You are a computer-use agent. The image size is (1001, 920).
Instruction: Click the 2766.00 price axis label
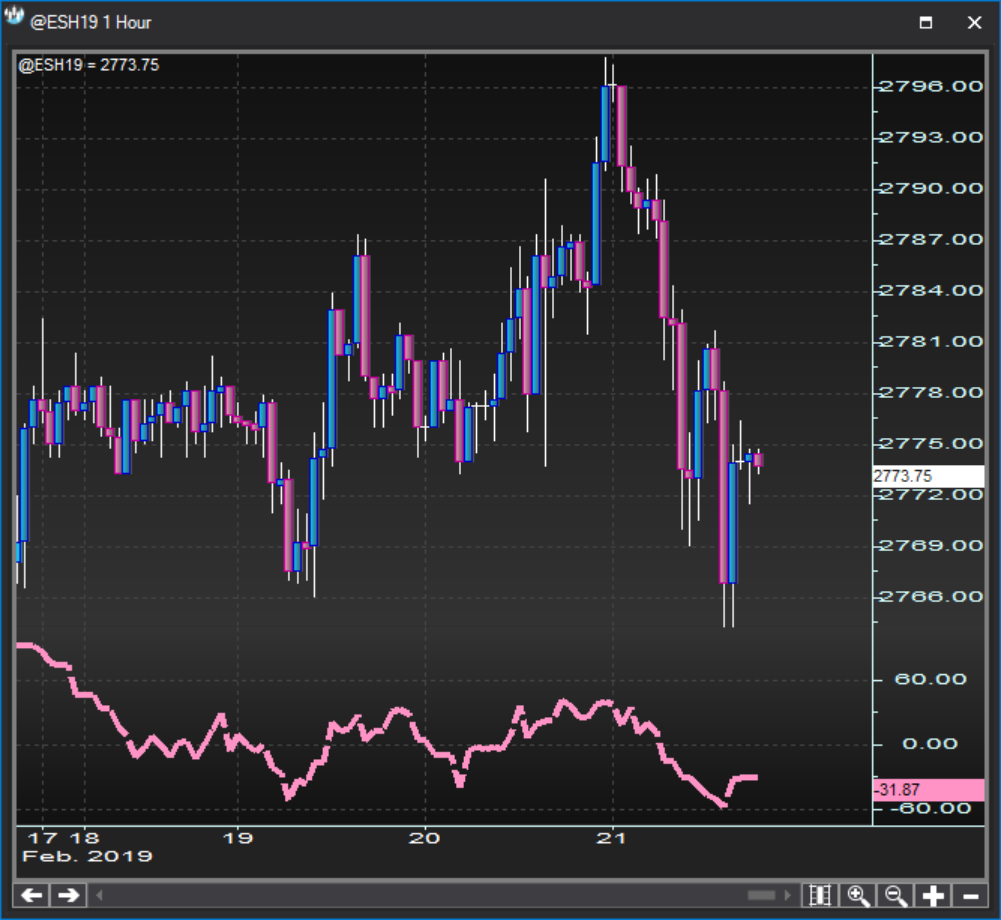pos(931,596)
